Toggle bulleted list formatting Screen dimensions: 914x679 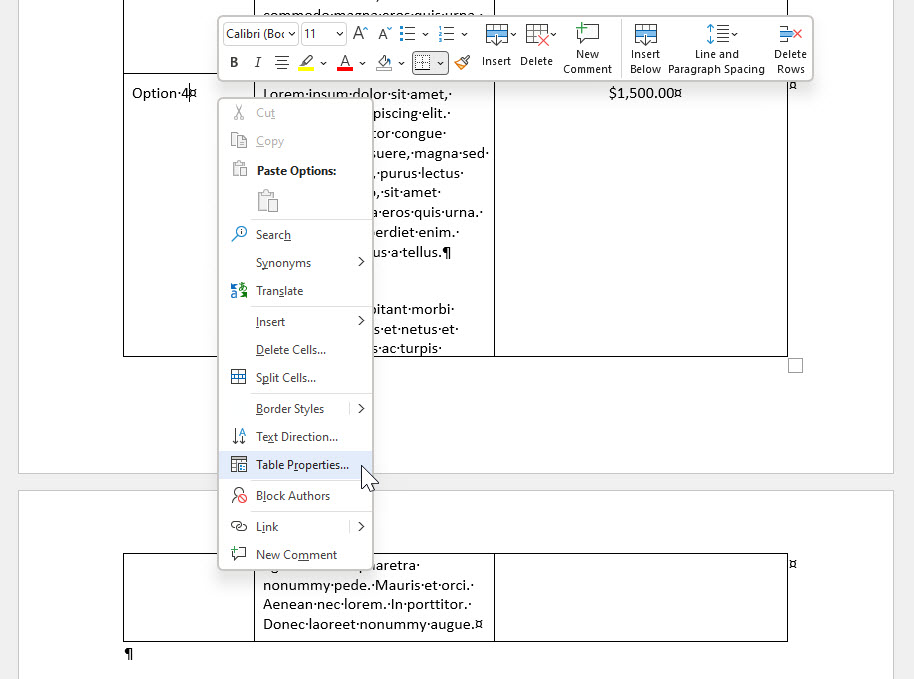[x=410, y=33]
